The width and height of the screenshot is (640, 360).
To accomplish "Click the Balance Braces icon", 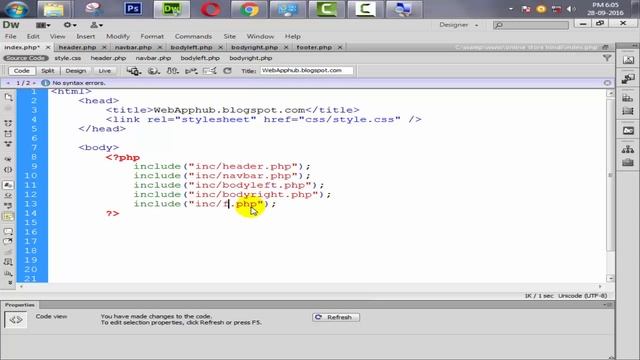I will (x=8, y=169).
